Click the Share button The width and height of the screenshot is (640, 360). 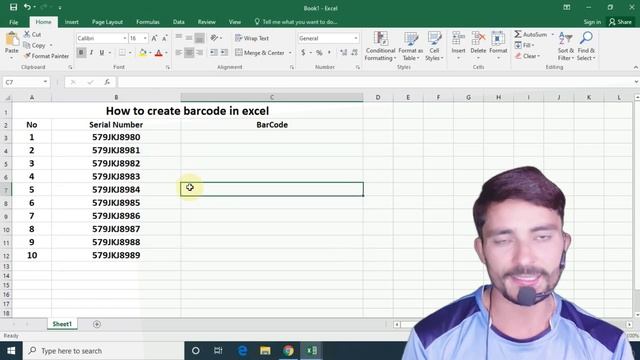(620, 22)
